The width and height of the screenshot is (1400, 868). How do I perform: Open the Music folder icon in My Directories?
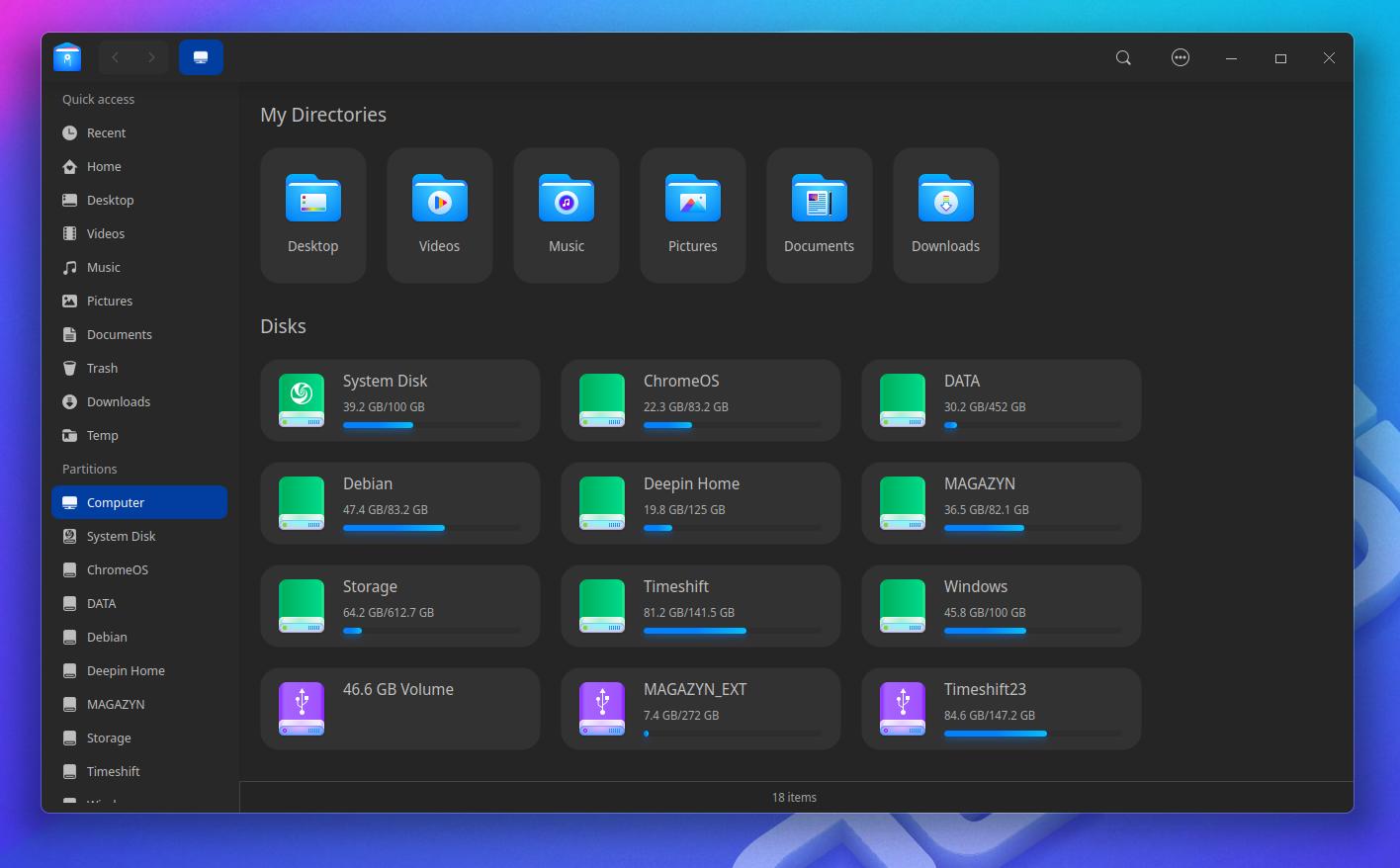click(567, 198)
